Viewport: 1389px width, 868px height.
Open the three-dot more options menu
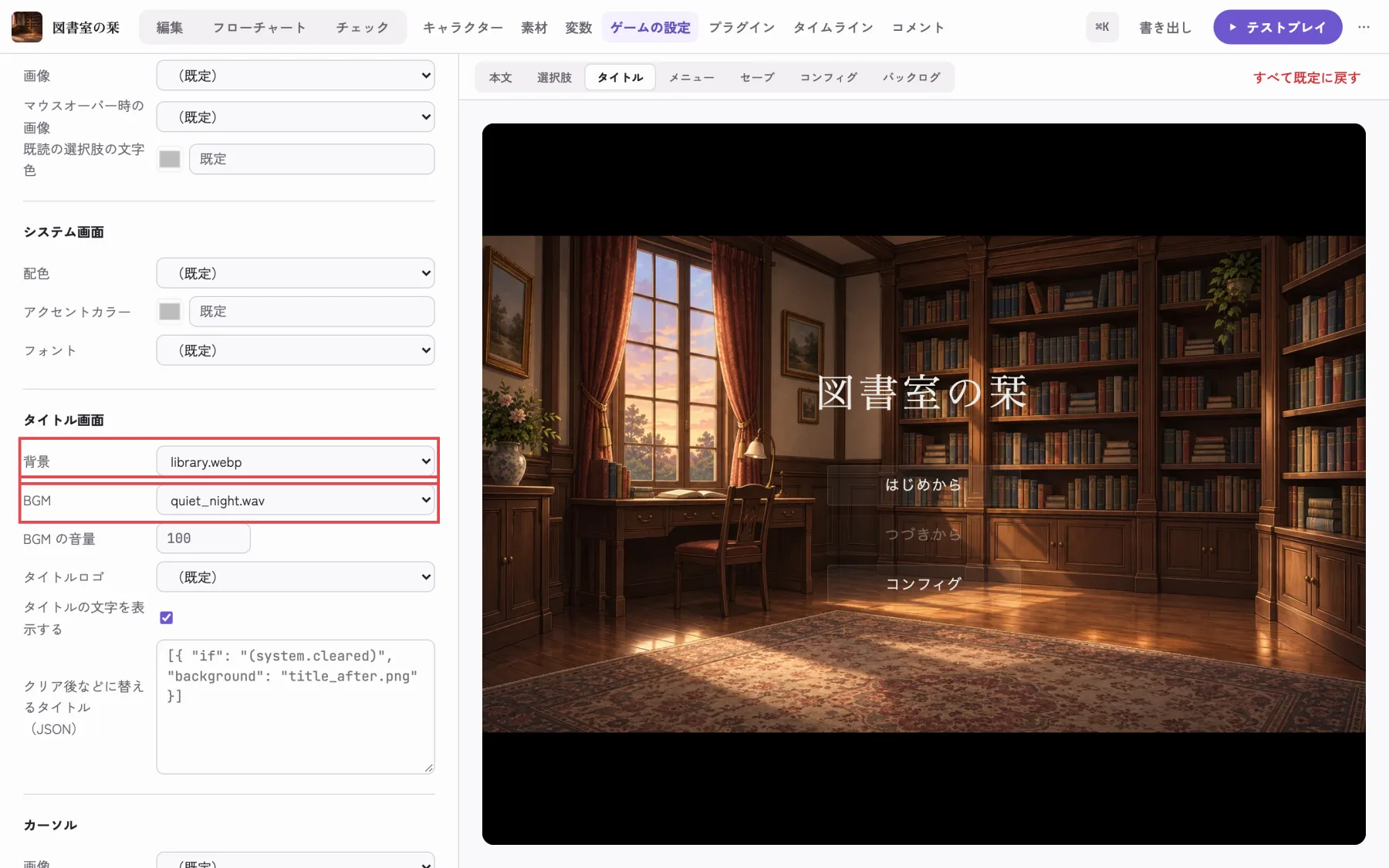click(1364, 27)
